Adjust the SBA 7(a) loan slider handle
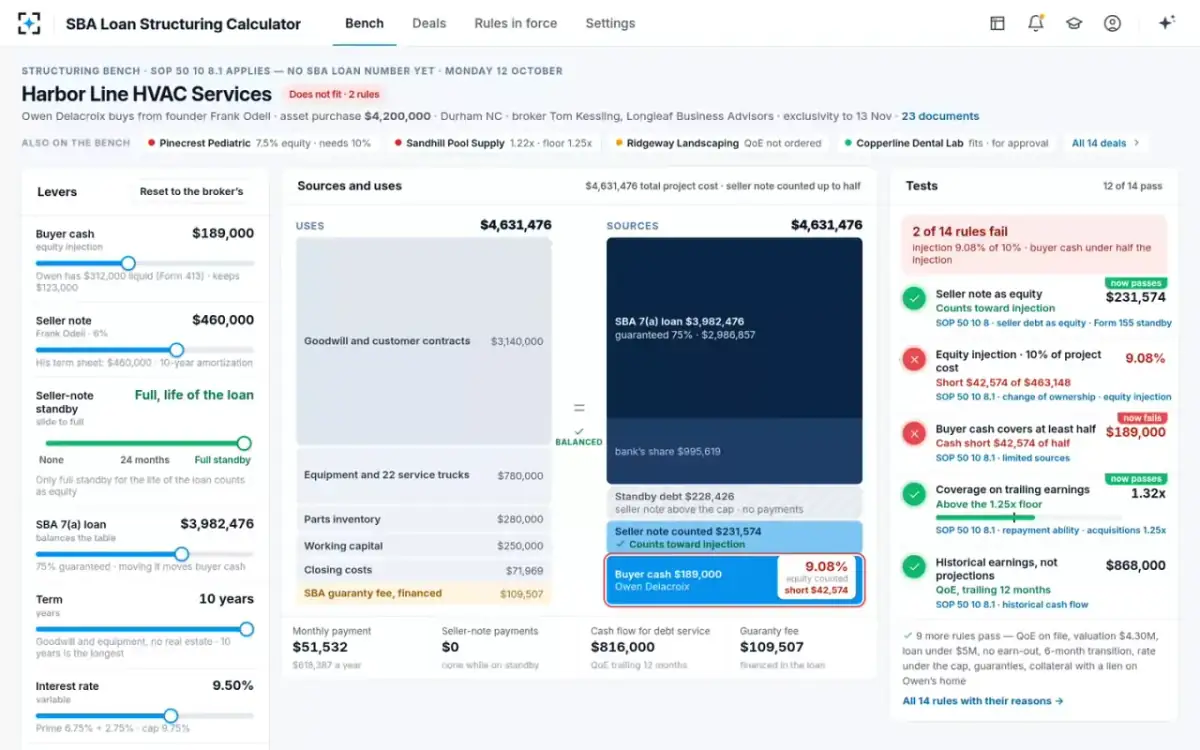Viewport: 1200px width, 750px height. pyautogui.click(x=181, y=553)
